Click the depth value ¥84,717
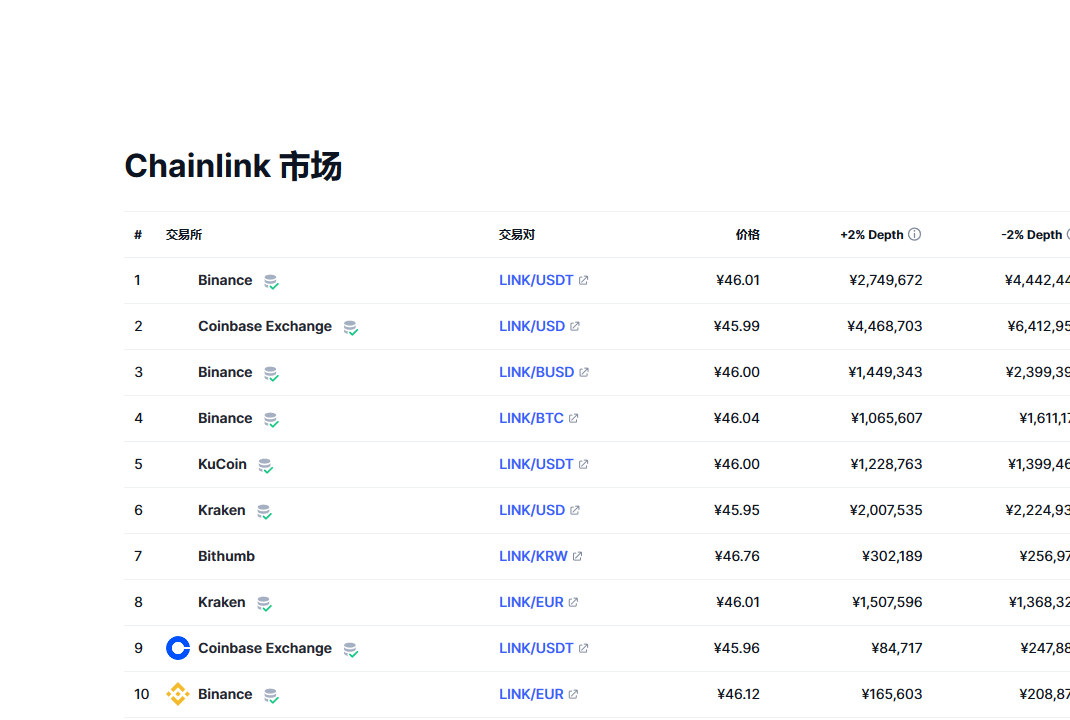Image resolution: width=1070 pixels, height=720 pixels. tap(897, 648)
